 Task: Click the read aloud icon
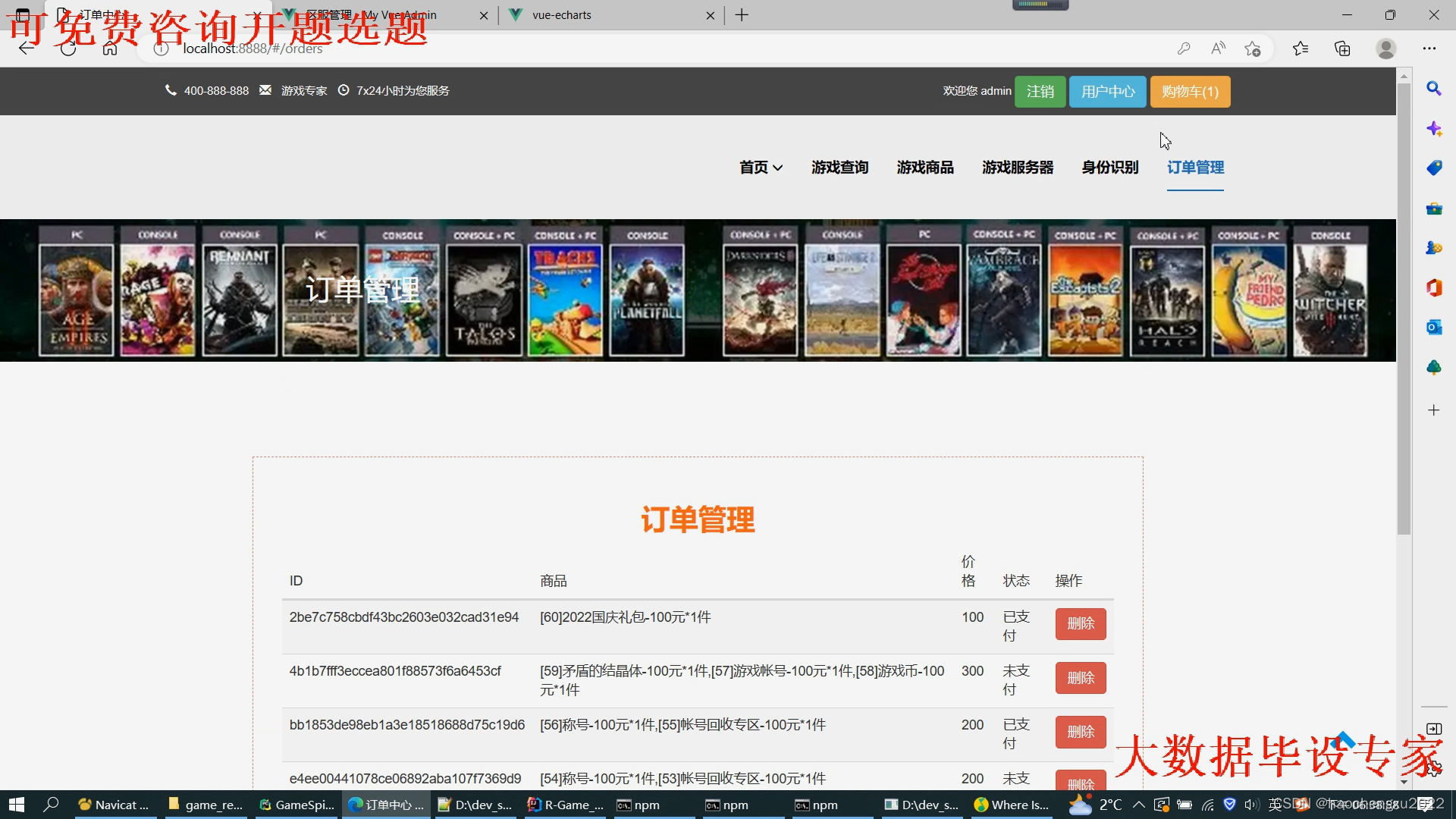click(1218, 49)
